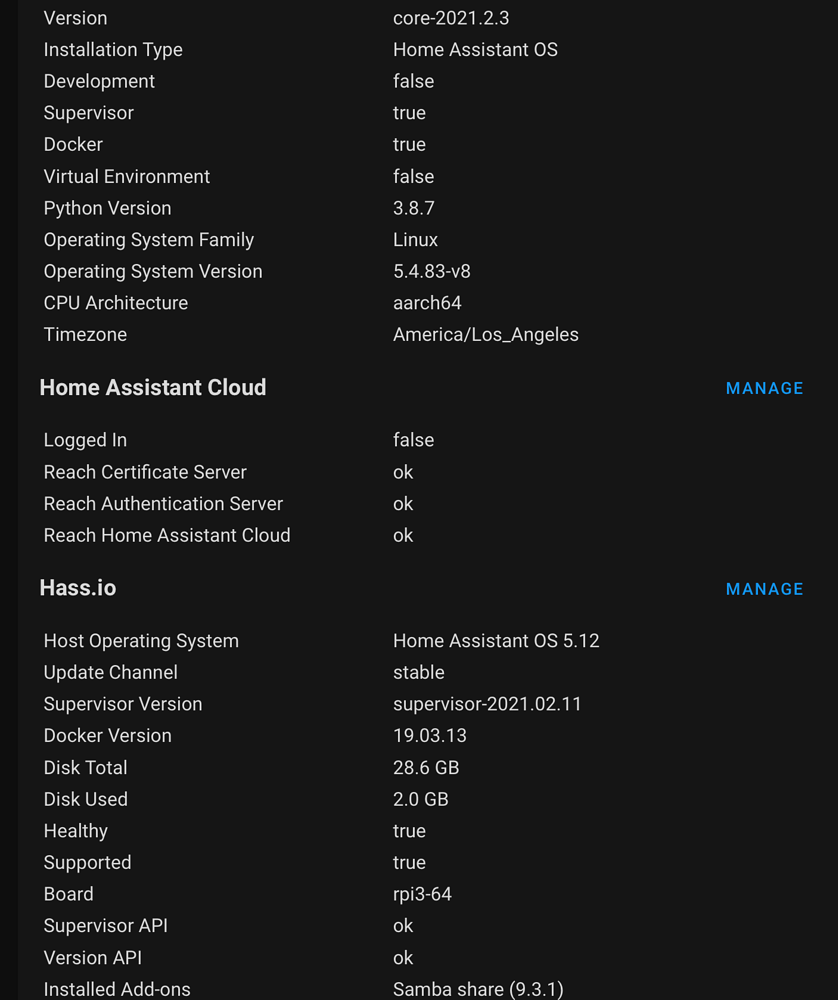Click the Host Operating System value
This screenshot has width=838, height=1000.
496,640
